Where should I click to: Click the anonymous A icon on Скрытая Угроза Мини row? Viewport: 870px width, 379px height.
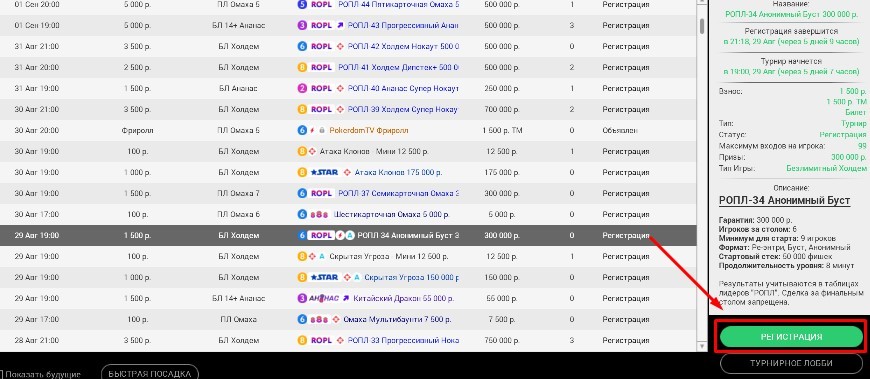[322, 256]
